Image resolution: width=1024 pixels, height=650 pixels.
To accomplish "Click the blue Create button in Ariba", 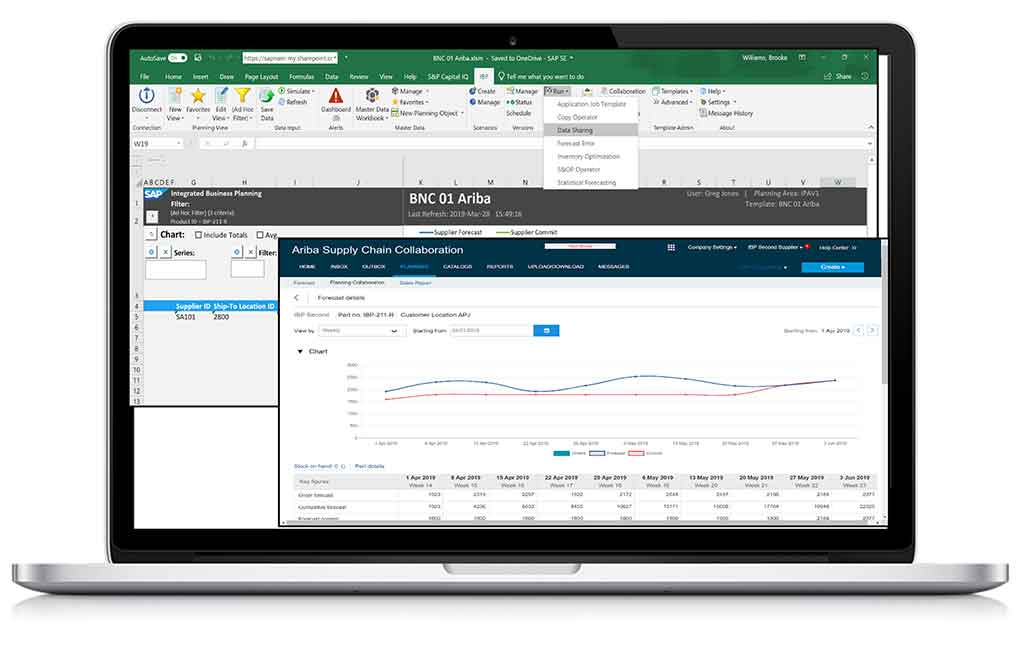I will click(x=833, y=267).
